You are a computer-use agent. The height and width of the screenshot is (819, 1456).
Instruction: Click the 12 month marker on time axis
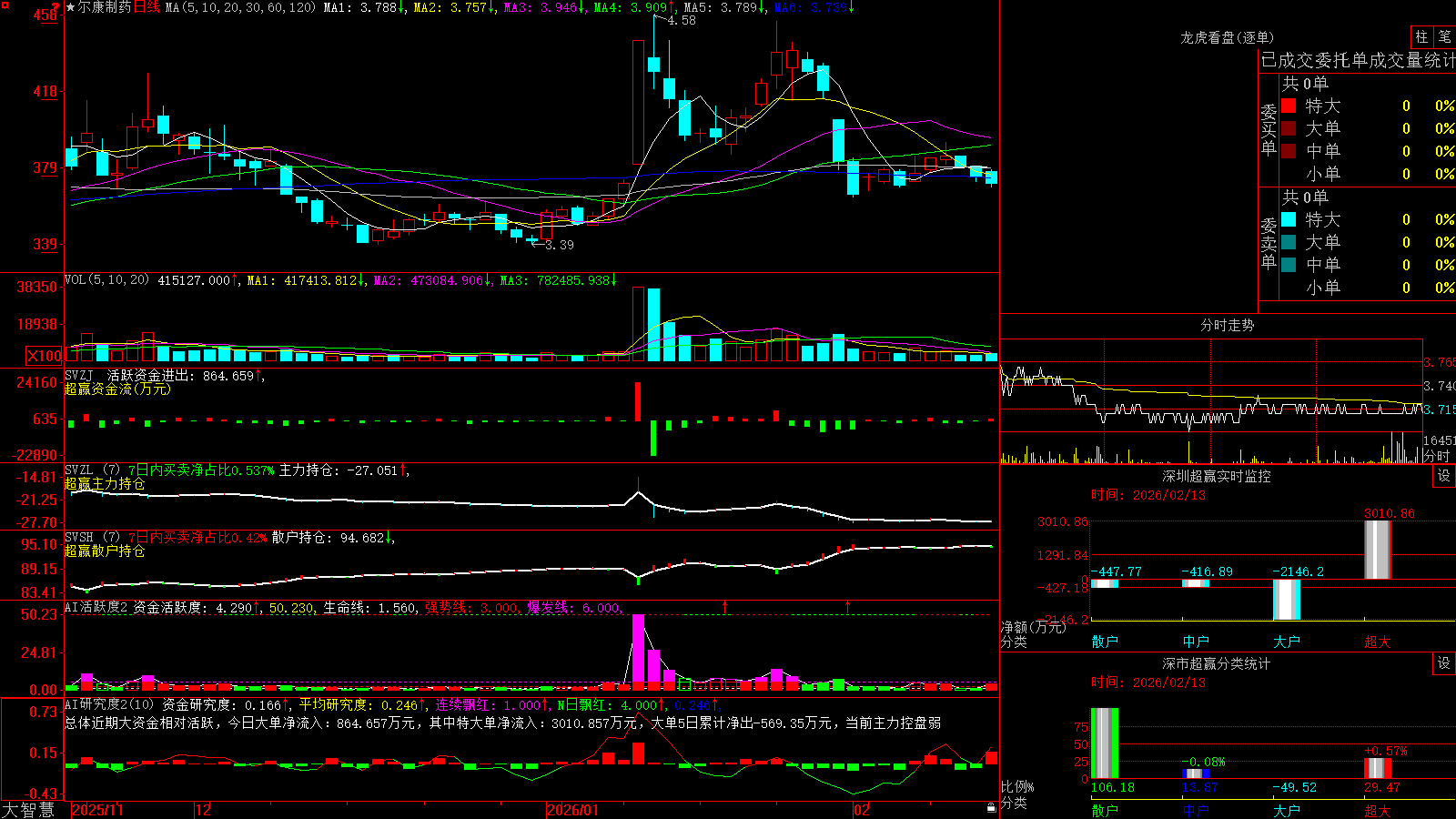click(204, 810)
